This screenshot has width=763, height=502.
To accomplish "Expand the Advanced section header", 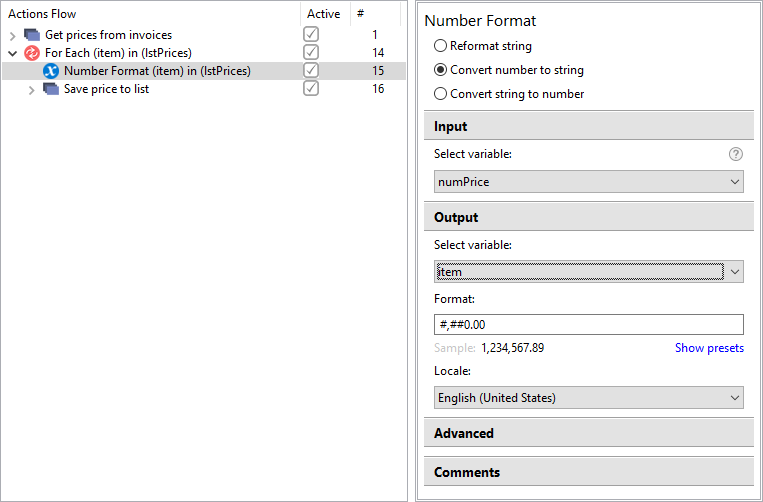I will tap(589, 433).
